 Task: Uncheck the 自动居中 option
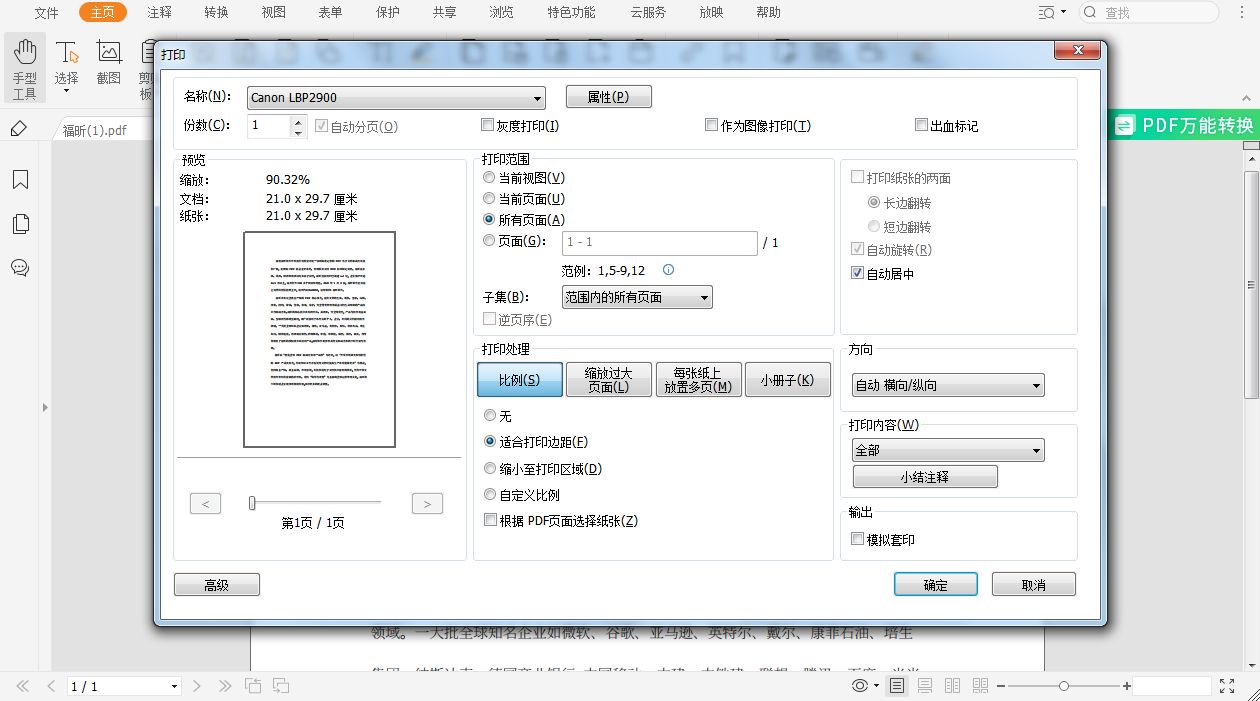coord(857,273)
